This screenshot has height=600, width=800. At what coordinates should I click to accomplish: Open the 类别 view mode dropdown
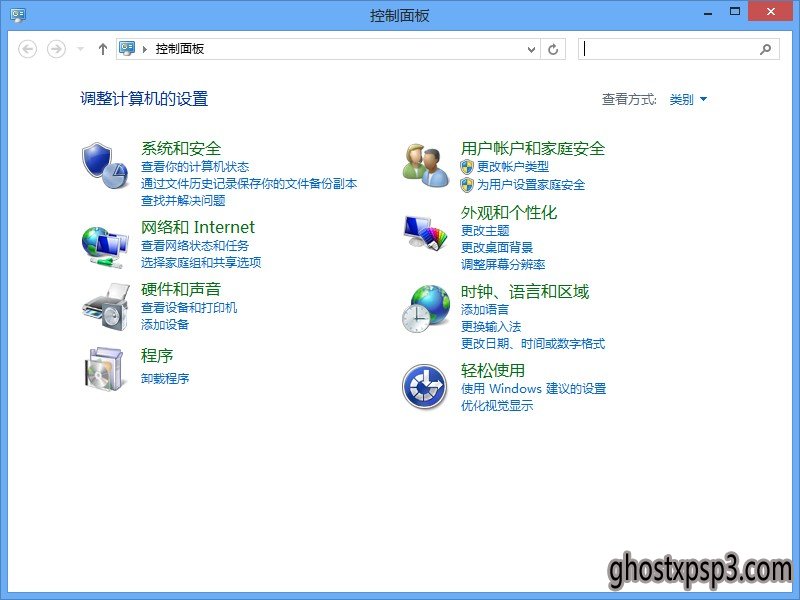coord(688,99)
